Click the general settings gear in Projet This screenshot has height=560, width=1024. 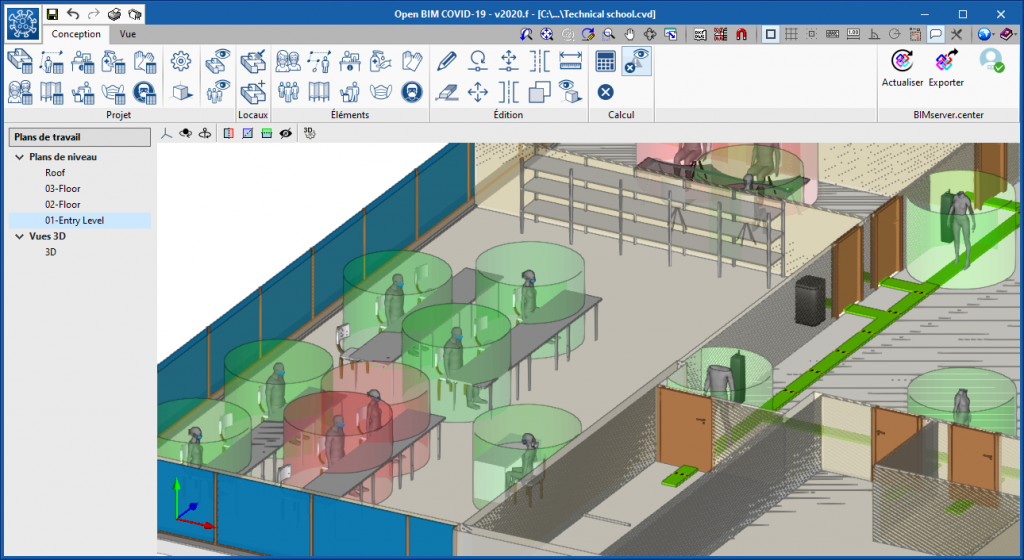click(x=180, y=61)
